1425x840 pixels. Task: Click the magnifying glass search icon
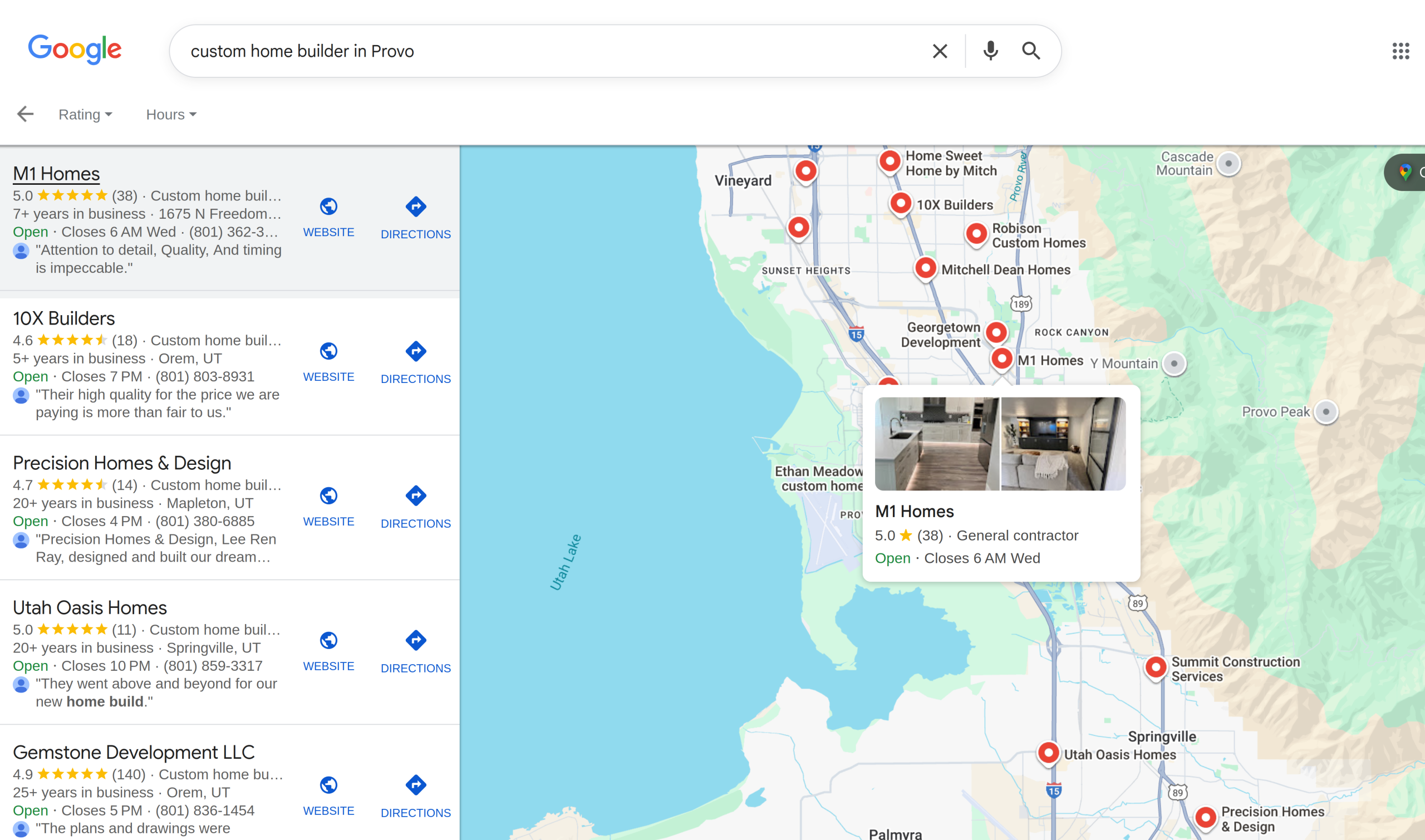1031,51
